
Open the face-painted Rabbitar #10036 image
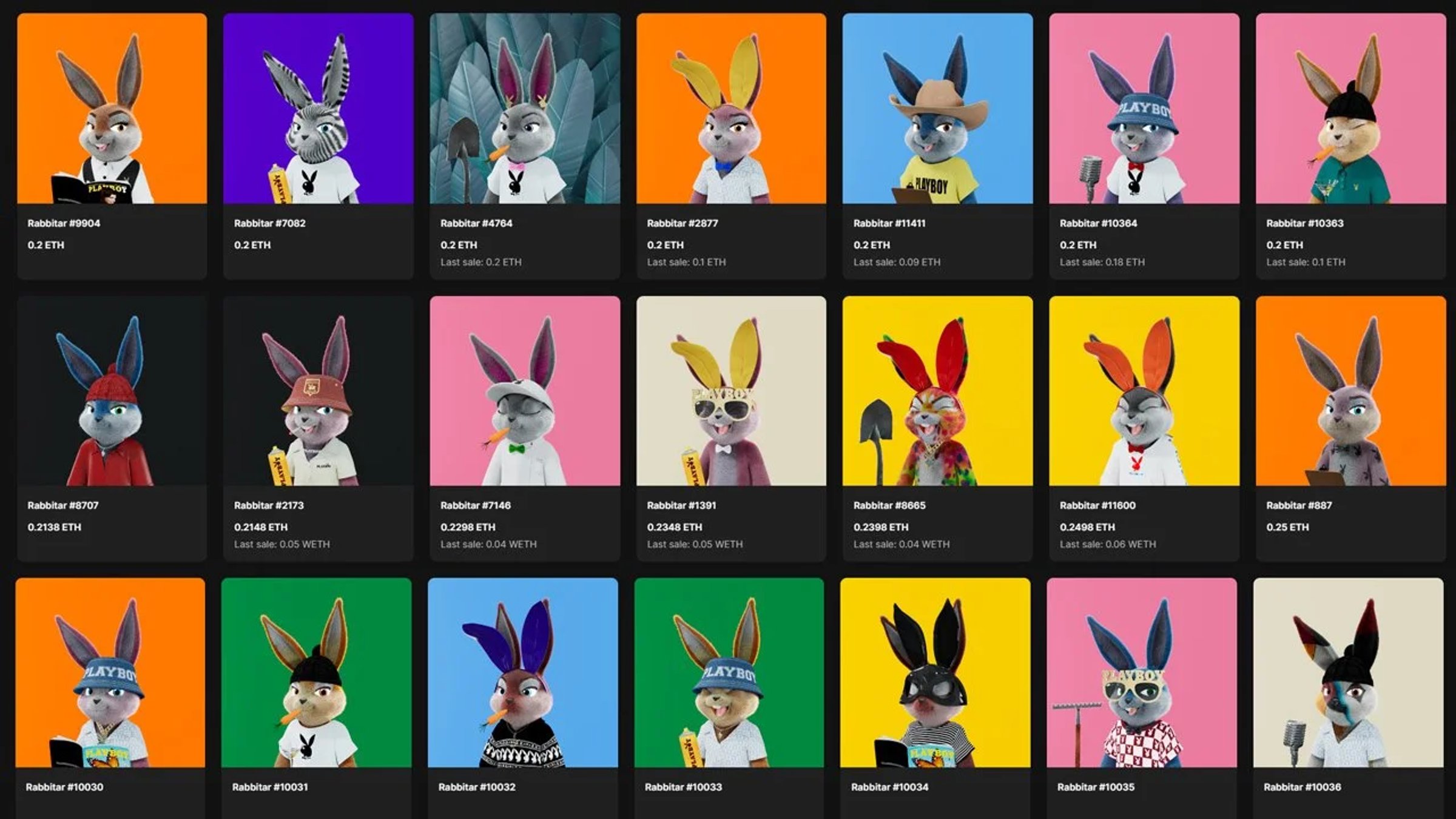coord(1349,673)
